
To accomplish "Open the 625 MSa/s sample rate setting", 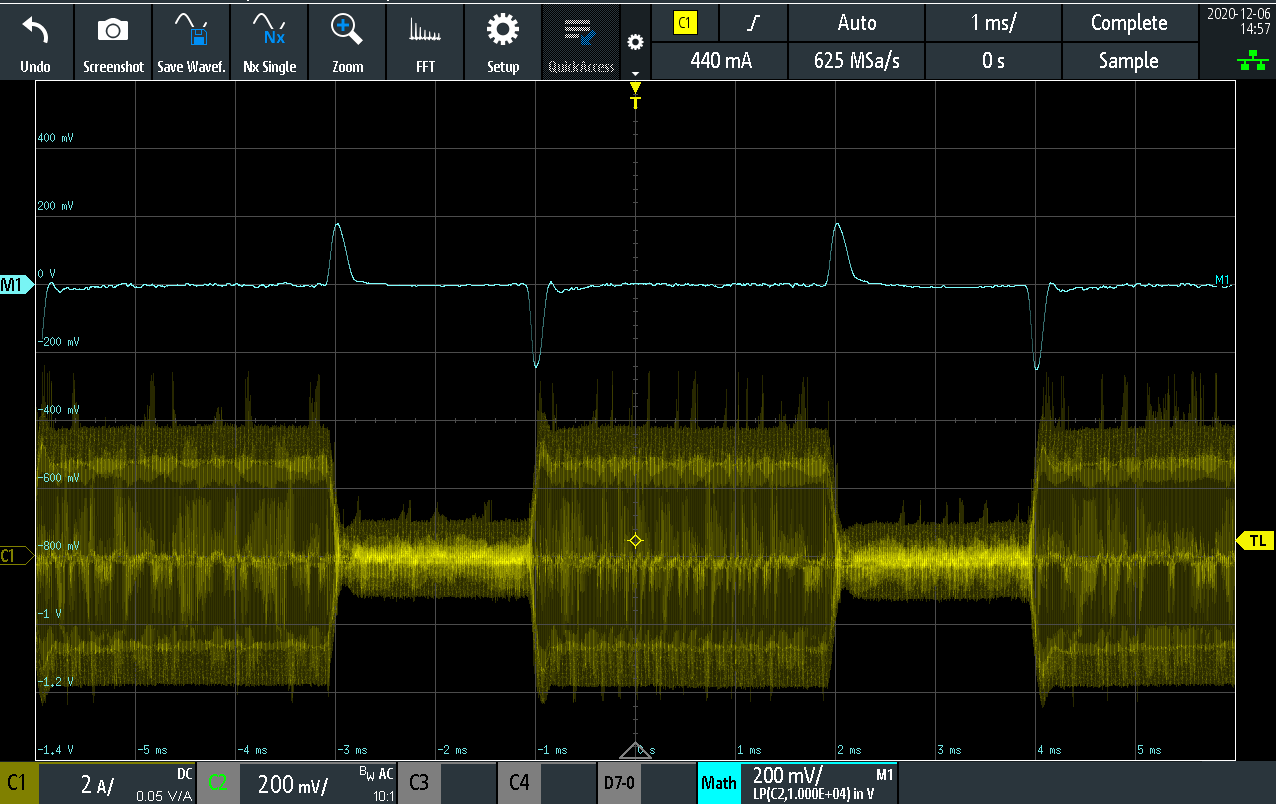I will [x=857, y=61].
